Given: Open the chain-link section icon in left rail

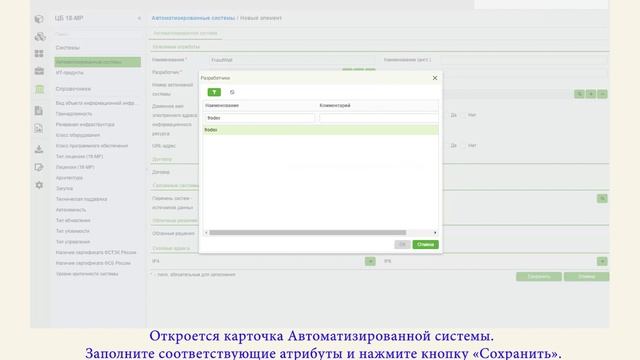Looking at the screenshot, I should coord(39,37).
